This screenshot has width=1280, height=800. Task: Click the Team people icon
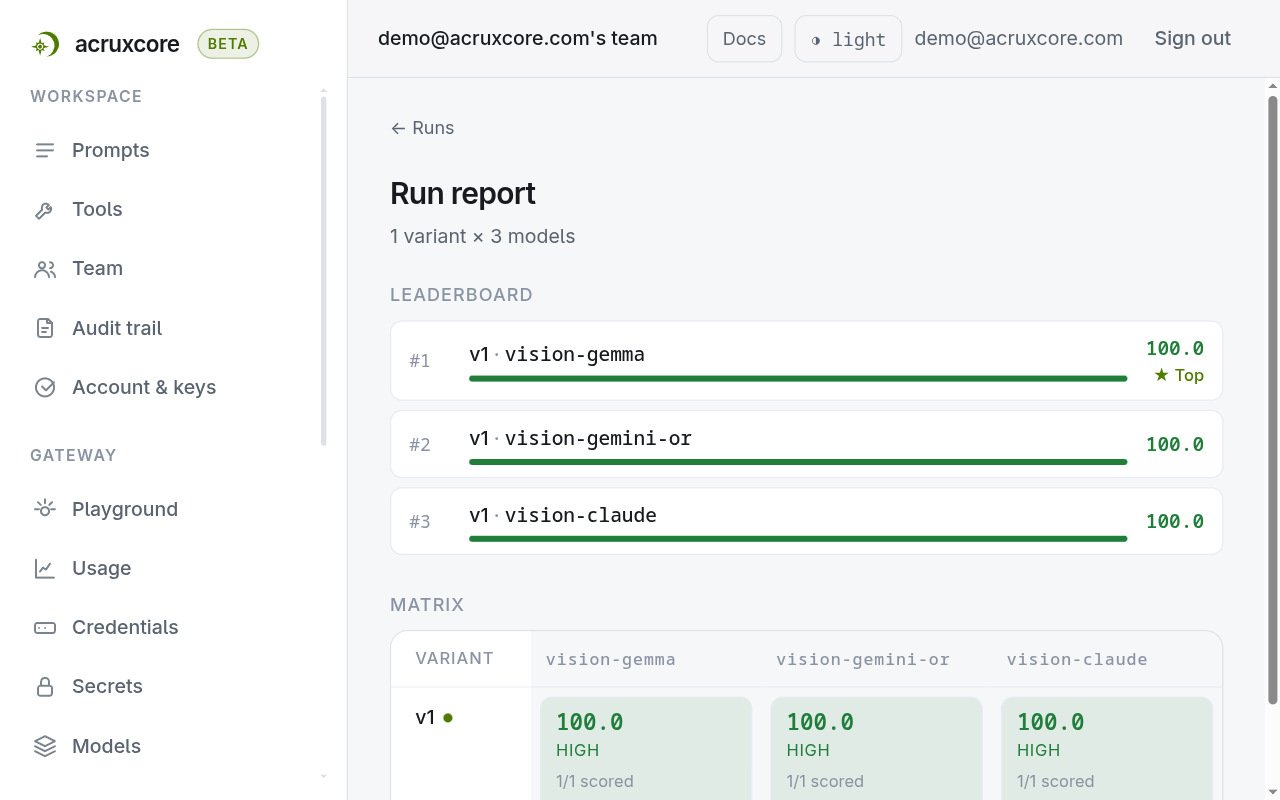[45, 269]
